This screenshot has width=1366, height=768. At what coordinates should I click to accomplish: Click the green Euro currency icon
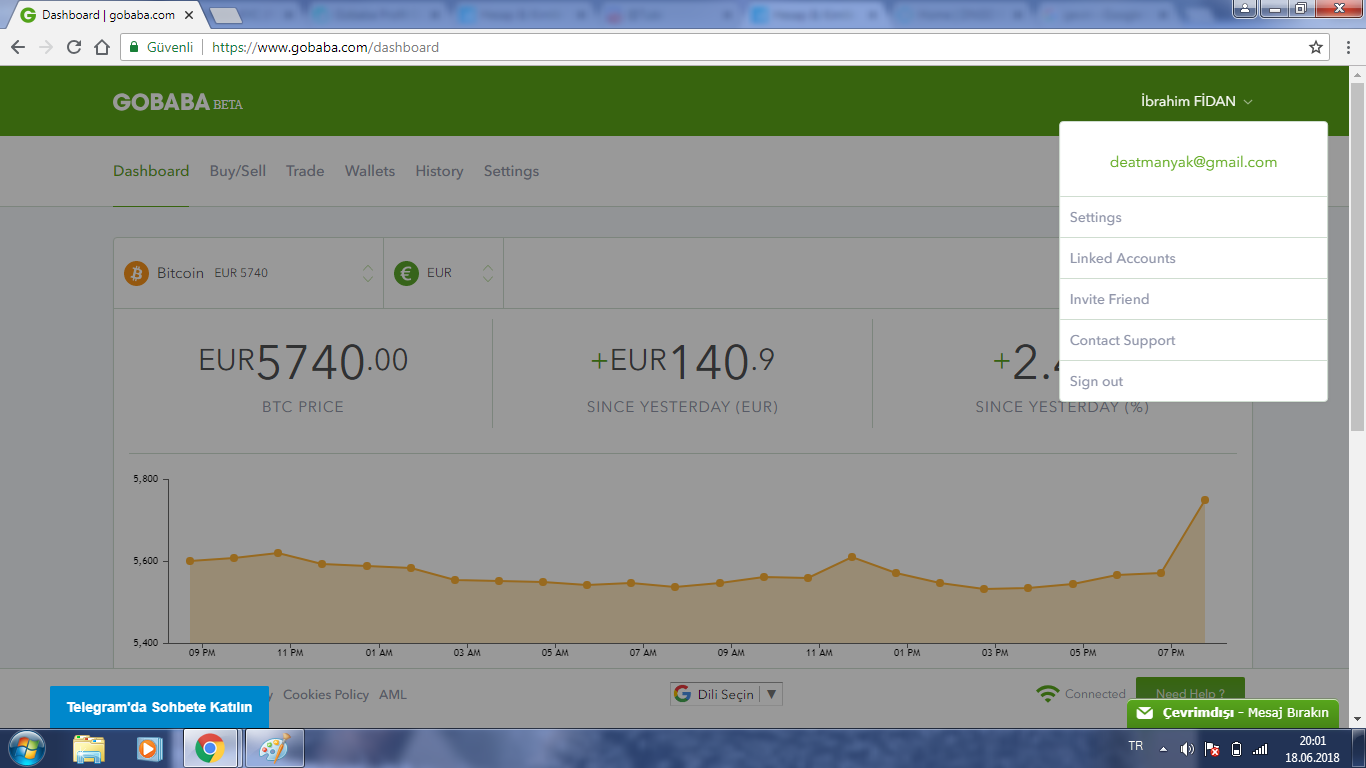point(406,273)
